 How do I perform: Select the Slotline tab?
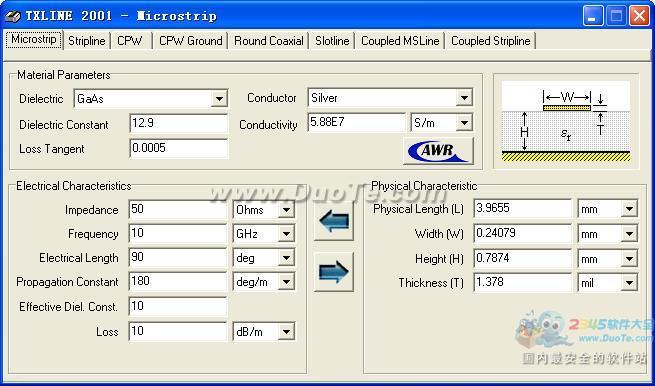(x=332, y=41)
